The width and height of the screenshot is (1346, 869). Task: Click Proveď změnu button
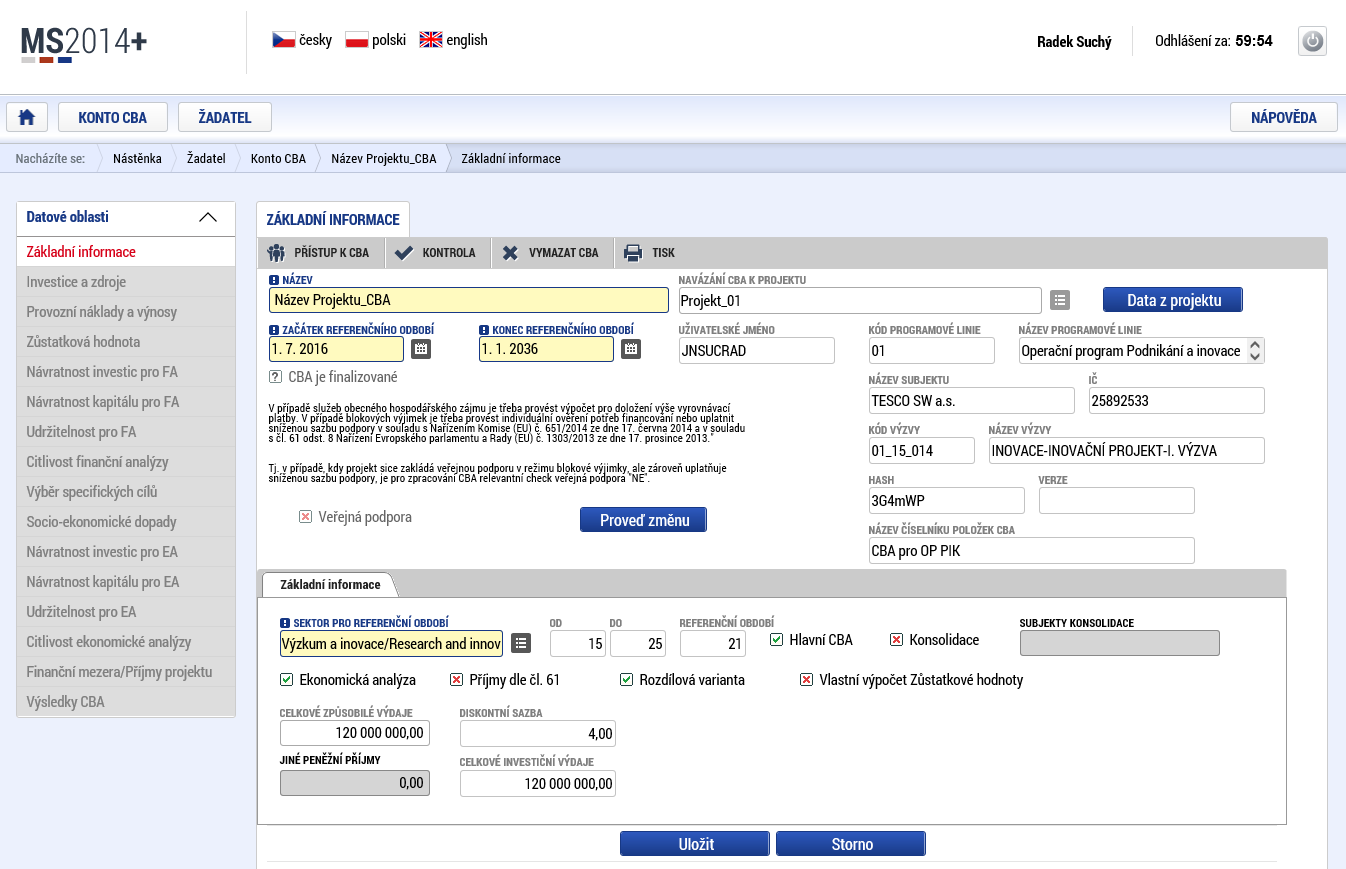pyautogui.click(x=643, y=520)
